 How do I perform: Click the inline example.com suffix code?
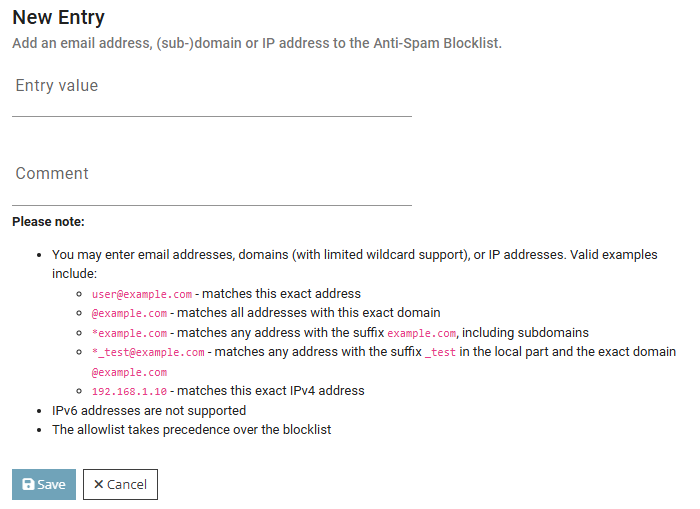(x=421, y=333)
